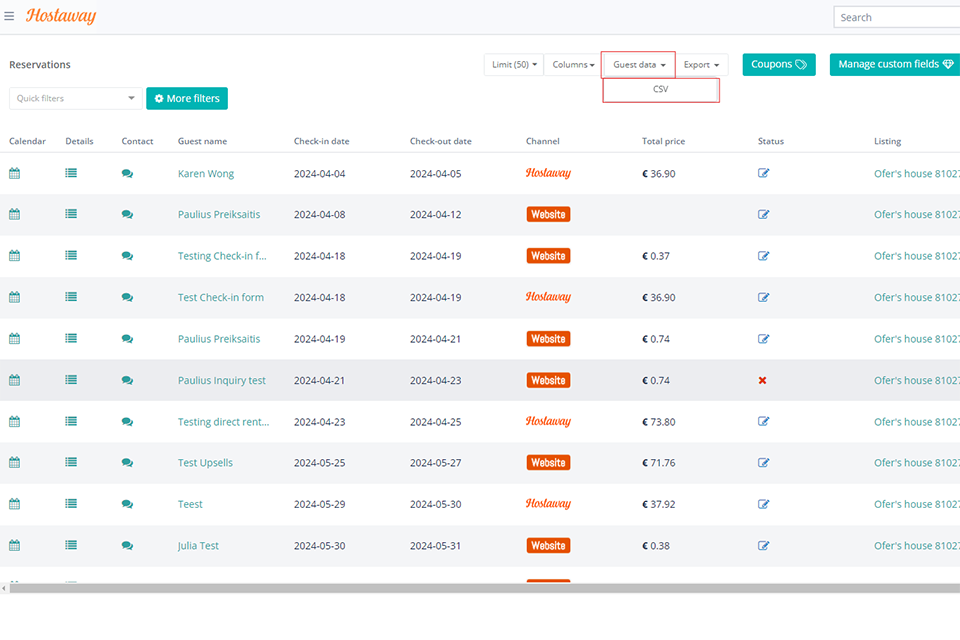View details of Test Check-in form row

(x=71, y=297)
